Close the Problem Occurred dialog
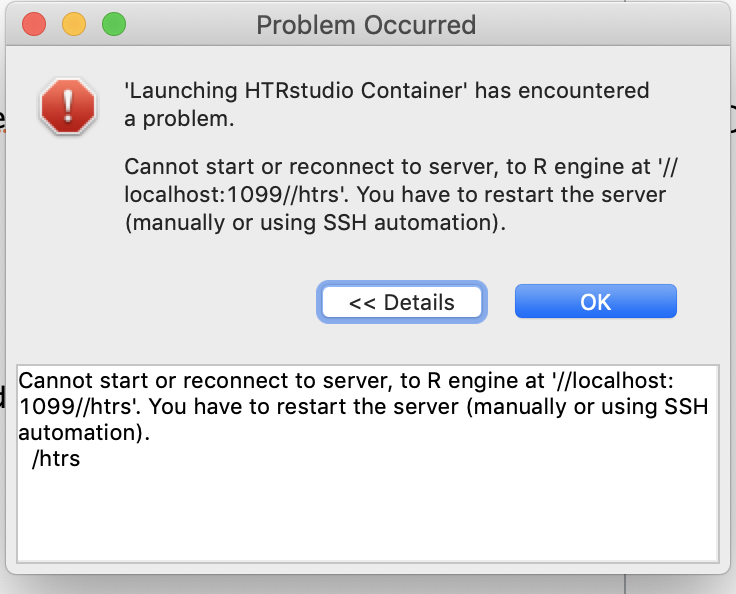The width and height of the screenshot is (736, 594). click(34, 24)
